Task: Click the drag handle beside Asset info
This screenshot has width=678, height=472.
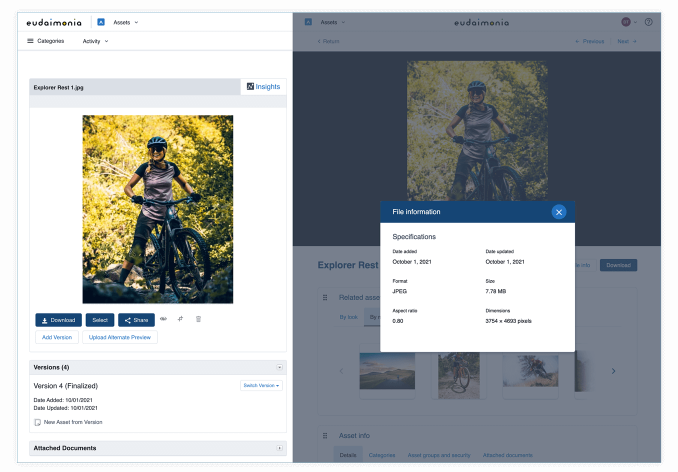Action: coord(325,436)
